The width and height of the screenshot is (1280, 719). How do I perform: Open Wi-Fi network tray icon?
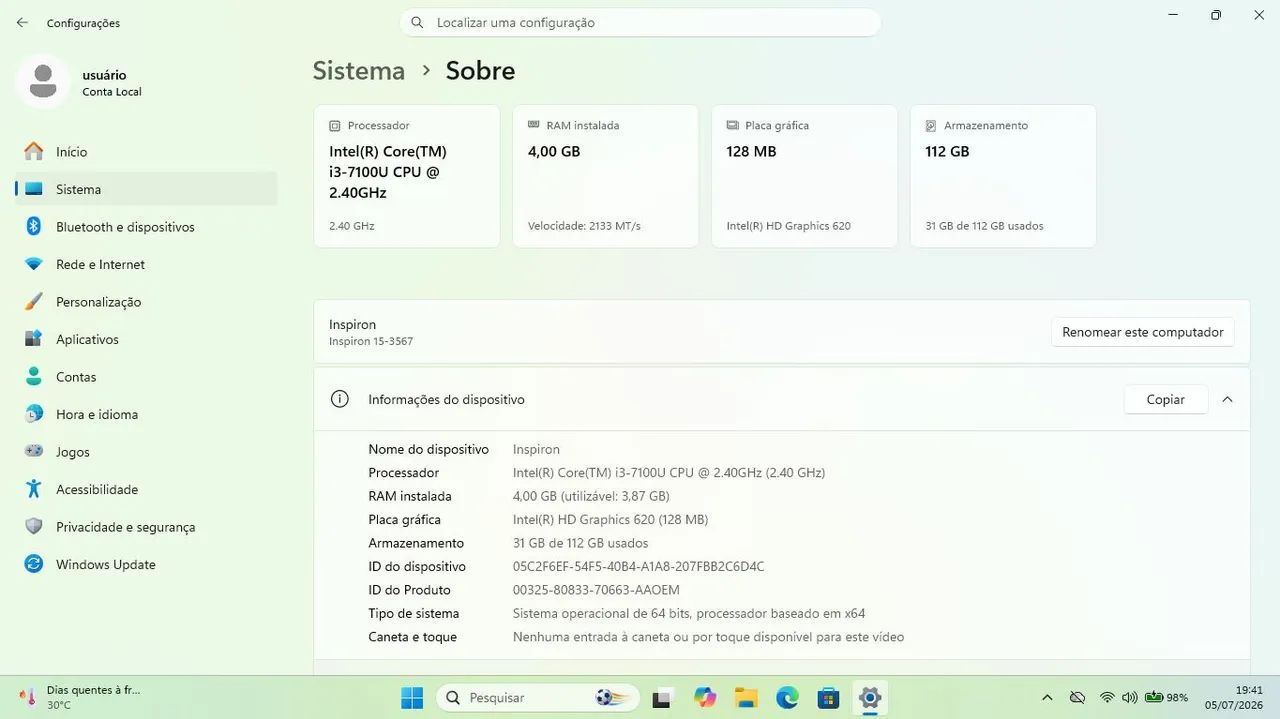tap(1107, 697)
